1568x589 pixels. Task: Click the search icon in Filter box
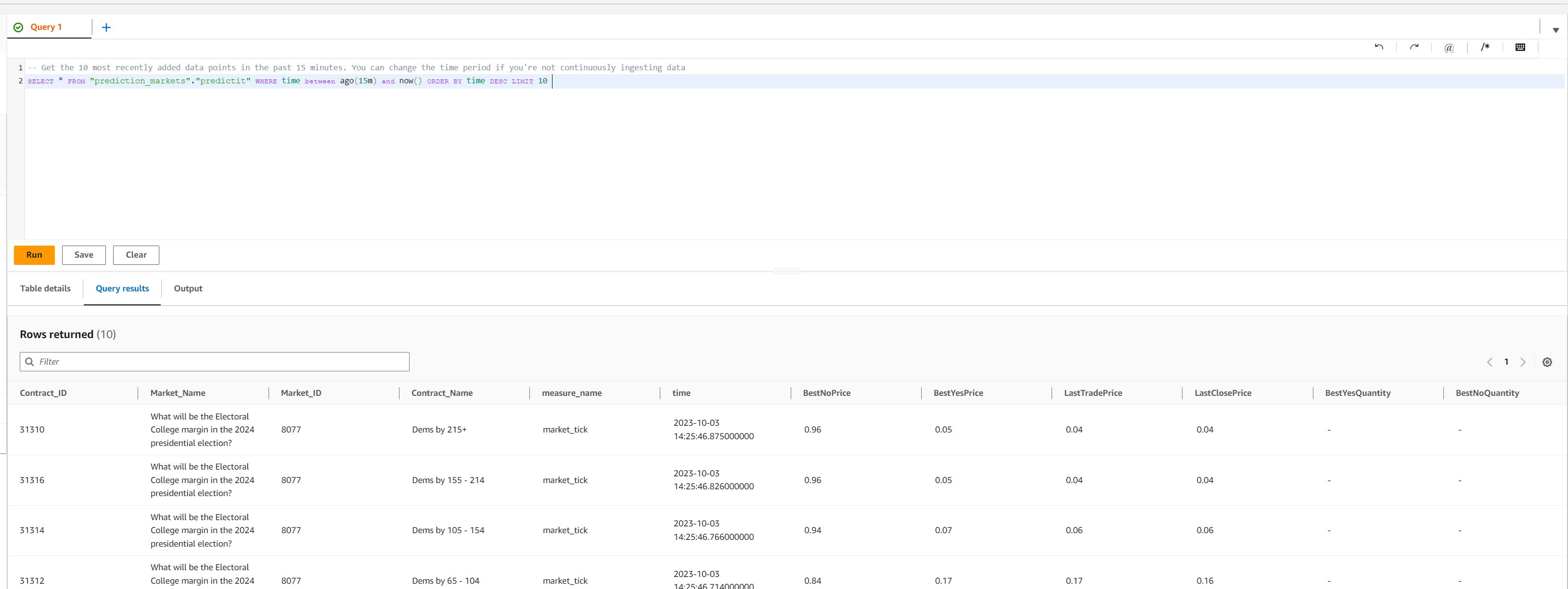click(29, 362)
